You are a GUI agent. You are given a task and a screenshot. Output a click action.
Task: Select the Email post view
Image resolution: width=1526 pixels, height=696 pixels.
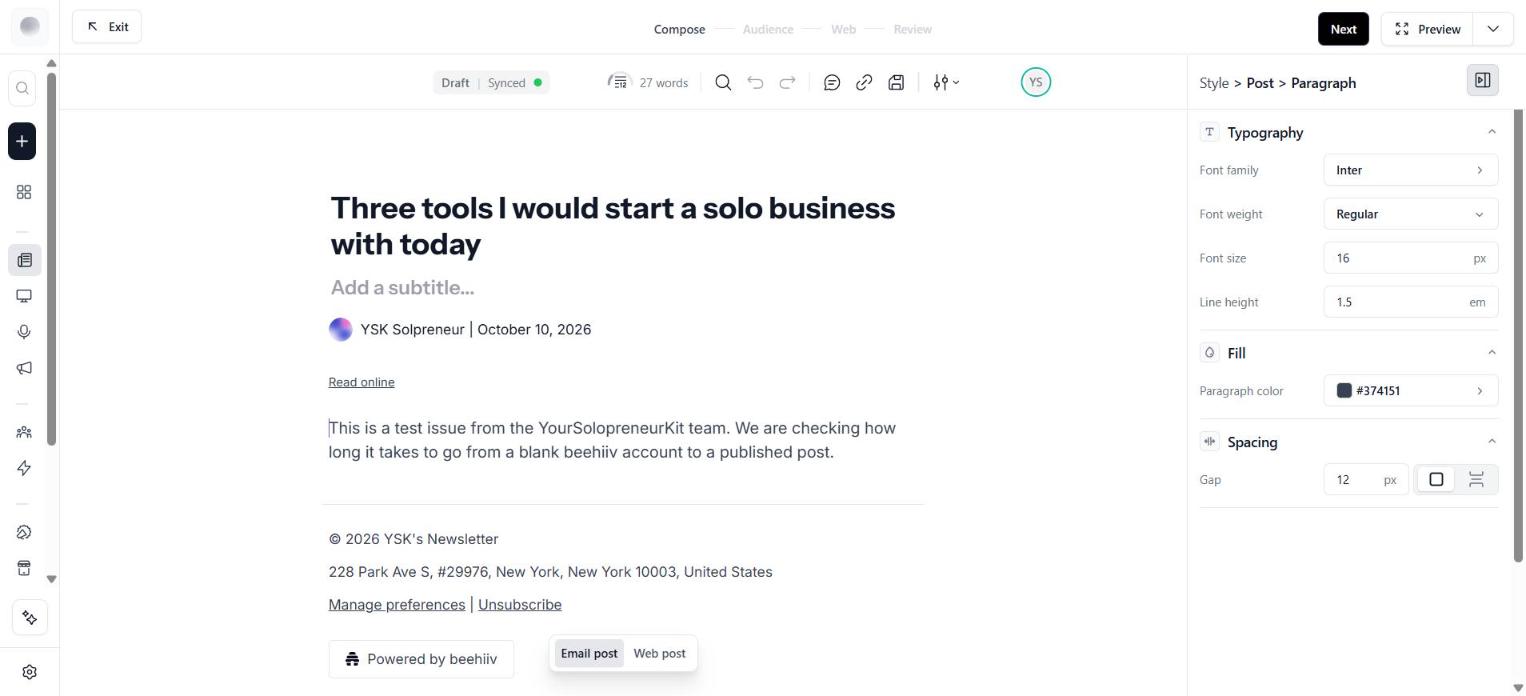pos(589,654)
